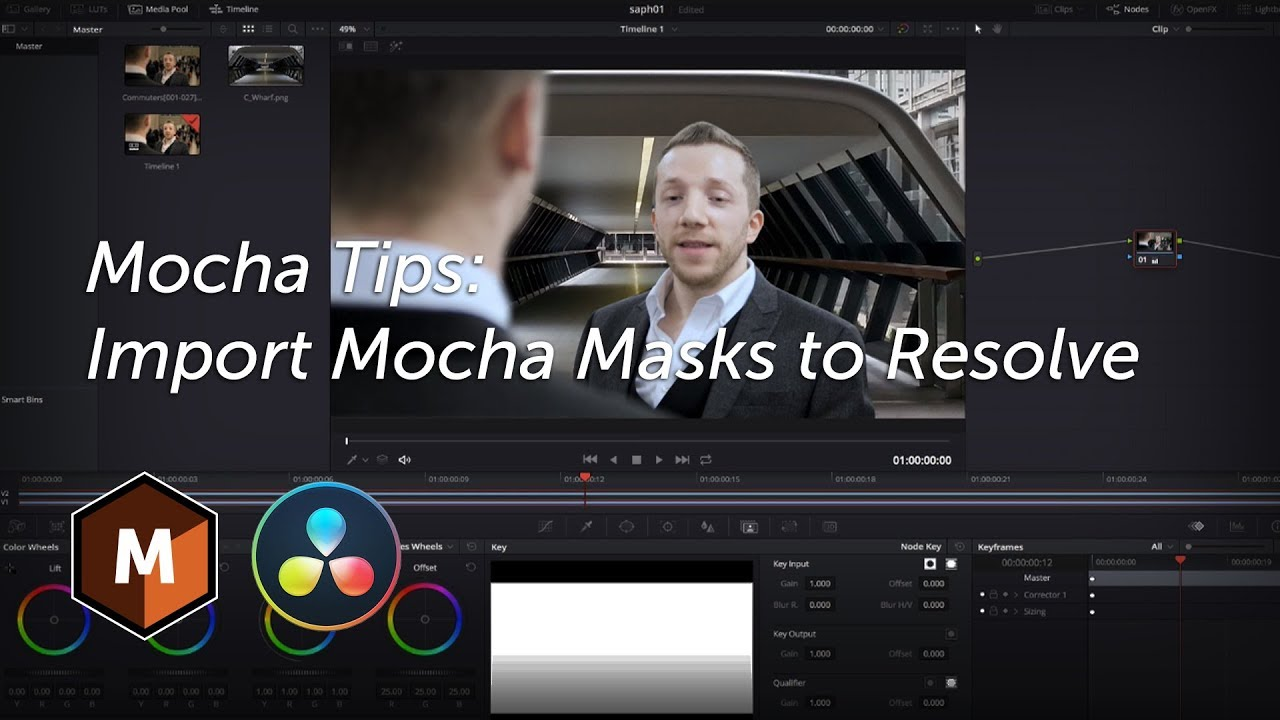1280x720 pixels.
Task: Toggle loop playback
Action: pyautogui.click(x=706, y=460)
